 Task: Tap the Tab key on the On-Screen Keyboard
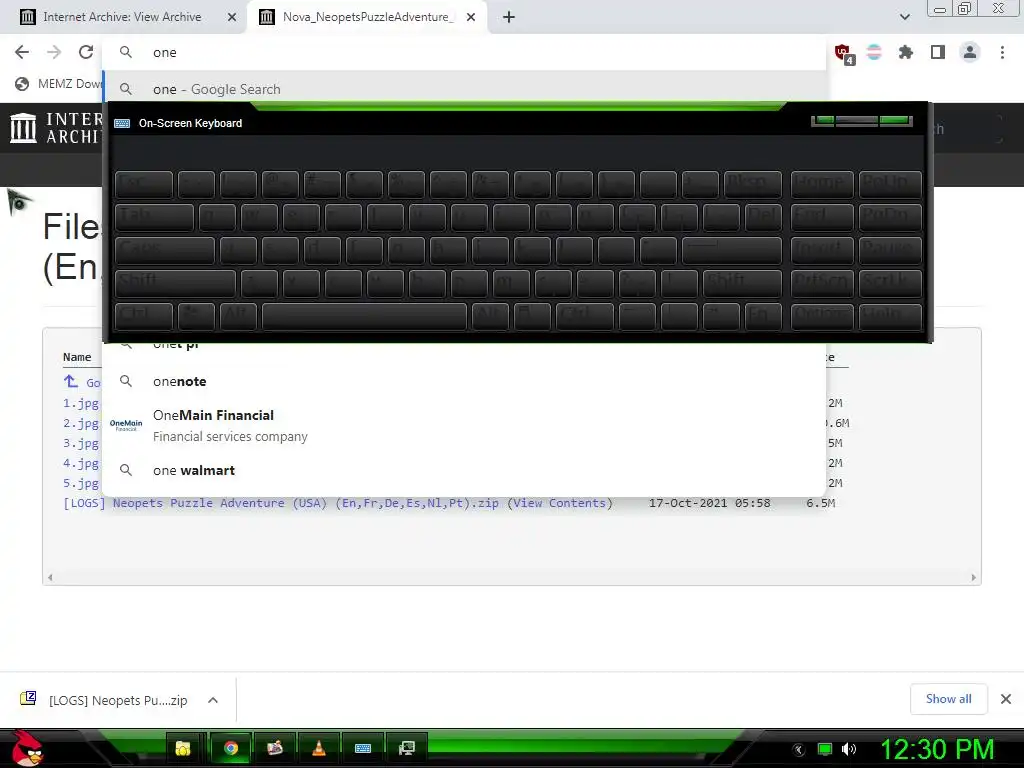click(x=154, y=217)
